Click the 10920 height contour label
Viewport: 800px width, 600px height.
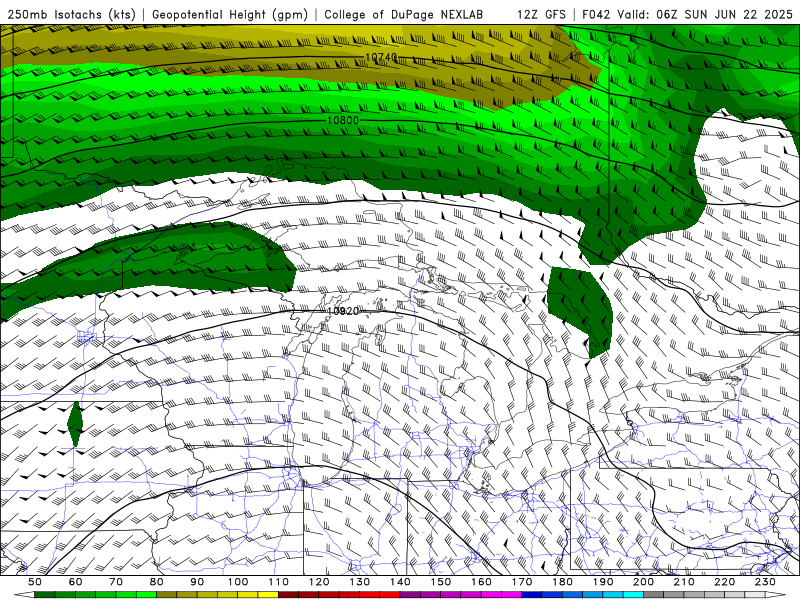[x=343, y=311]
